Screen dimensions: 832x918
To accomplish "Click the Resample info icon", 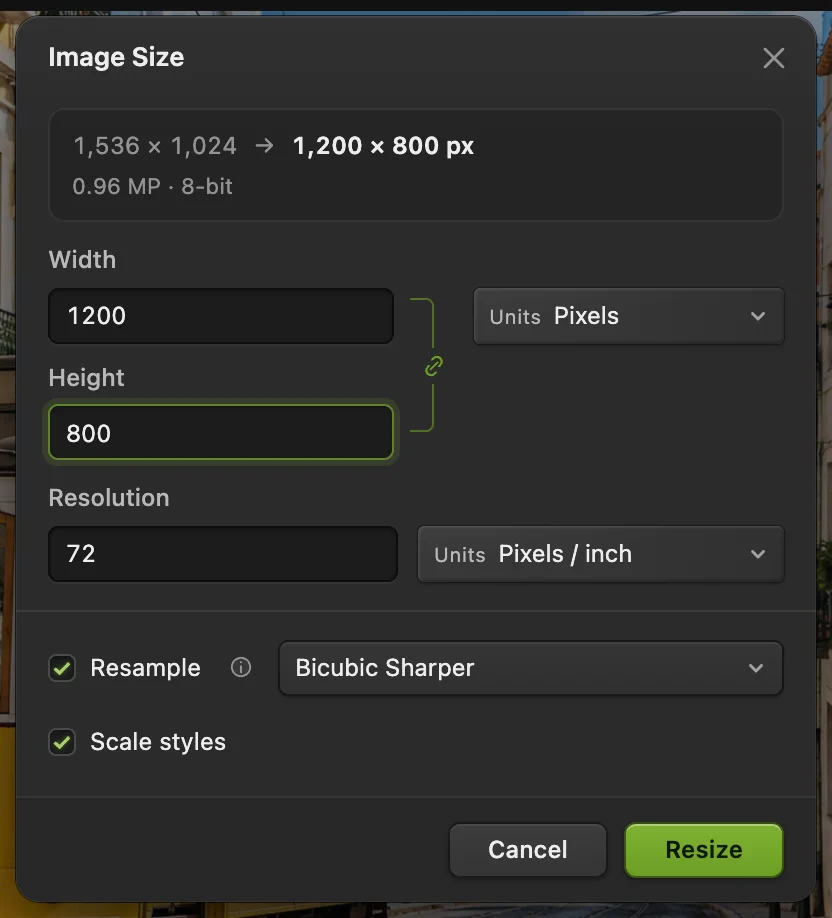I will click(x=241, y=667).
